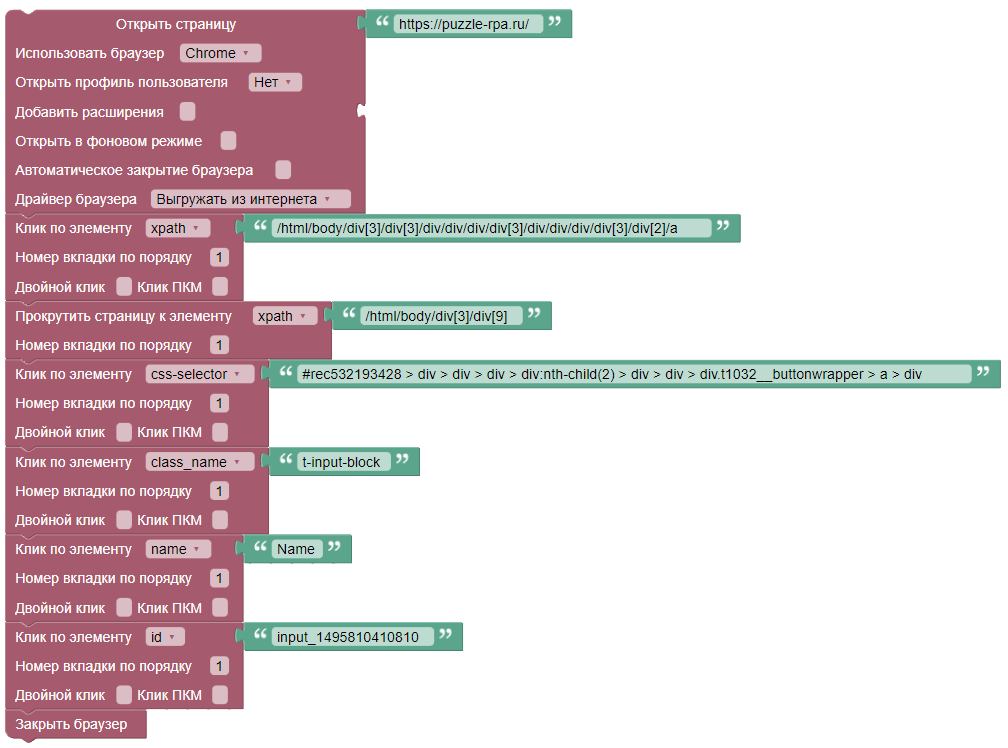Tick Клик ПКМ in the css-selector click block
Screen dimensions: 1008x748
[220, 432]
